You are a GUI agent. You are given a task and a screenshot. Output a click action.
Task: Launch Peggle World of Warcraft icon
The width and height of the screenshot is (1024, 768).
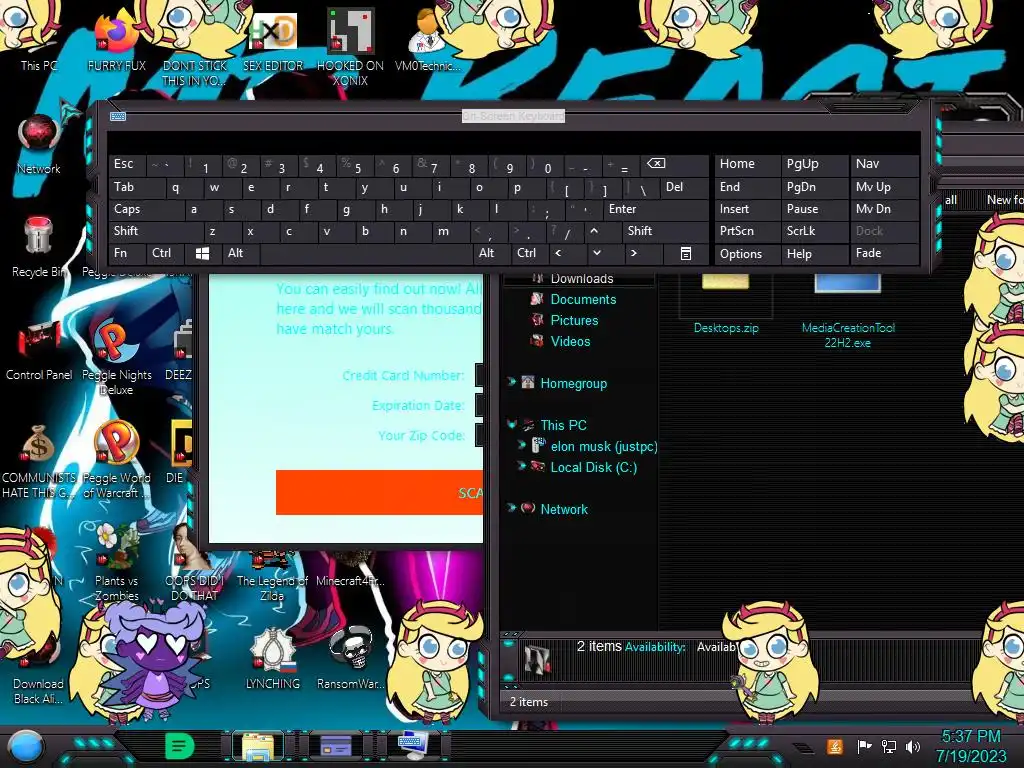point(116,460)
